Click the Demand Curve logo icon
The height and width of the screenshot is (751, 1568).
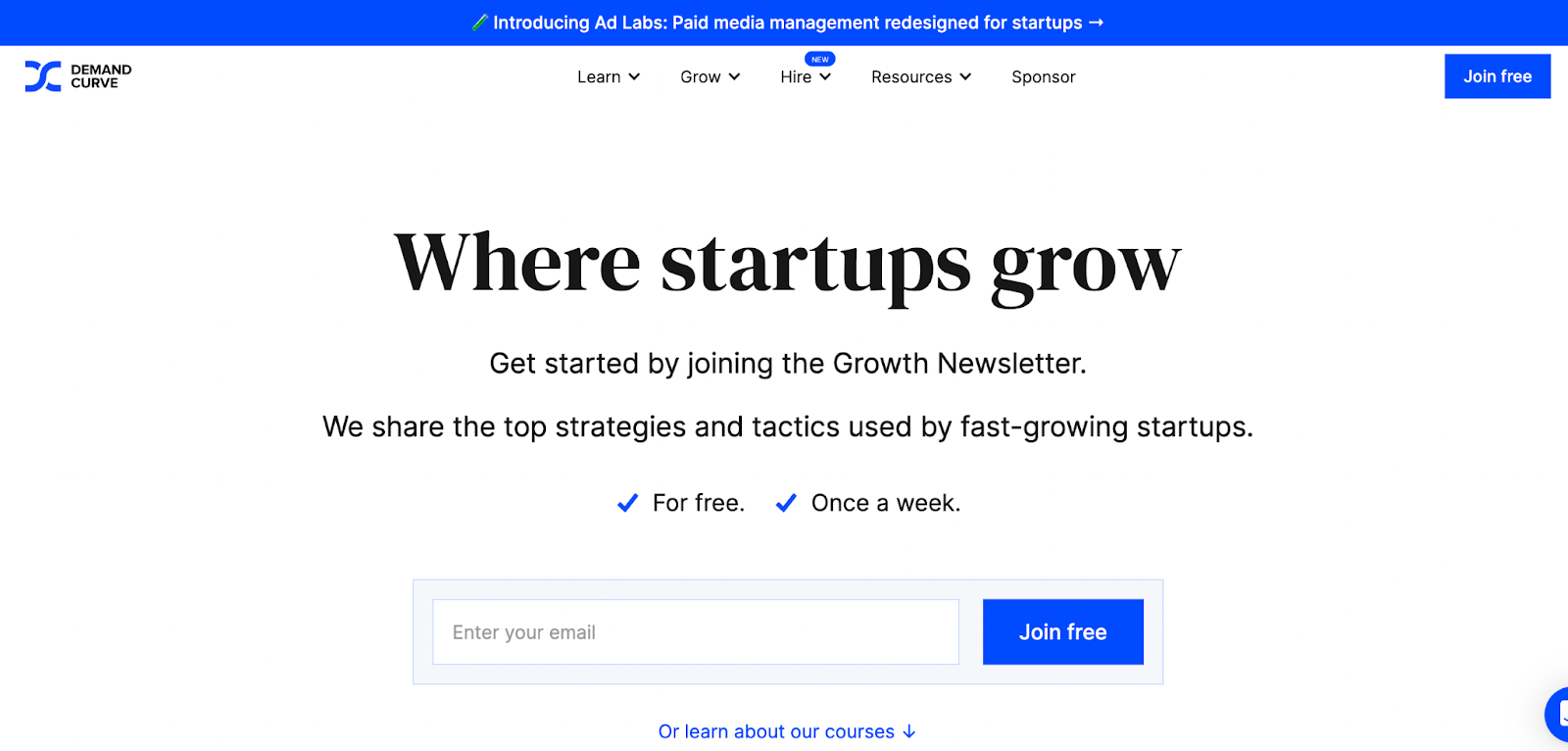coord(42,76)
